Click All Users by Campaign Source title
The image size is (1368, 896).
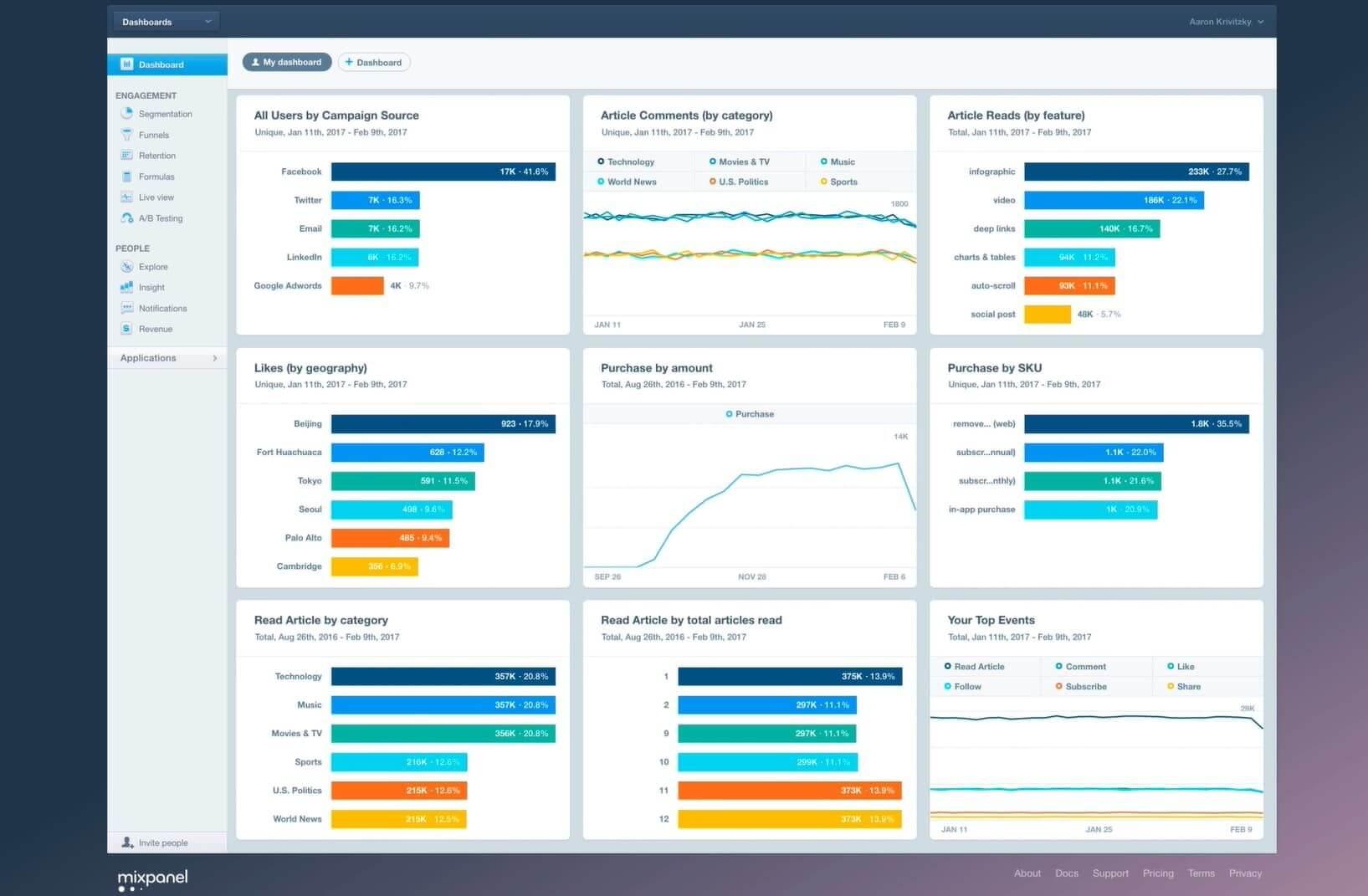tap(336, 115)
